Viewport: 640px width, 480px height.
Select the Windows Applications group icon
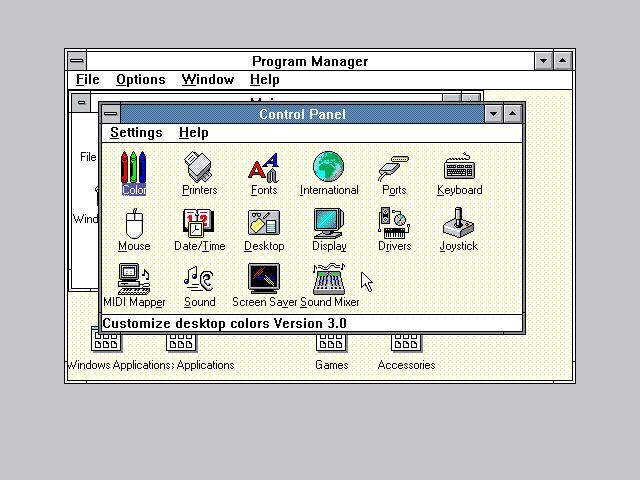[x=106, y=342]
